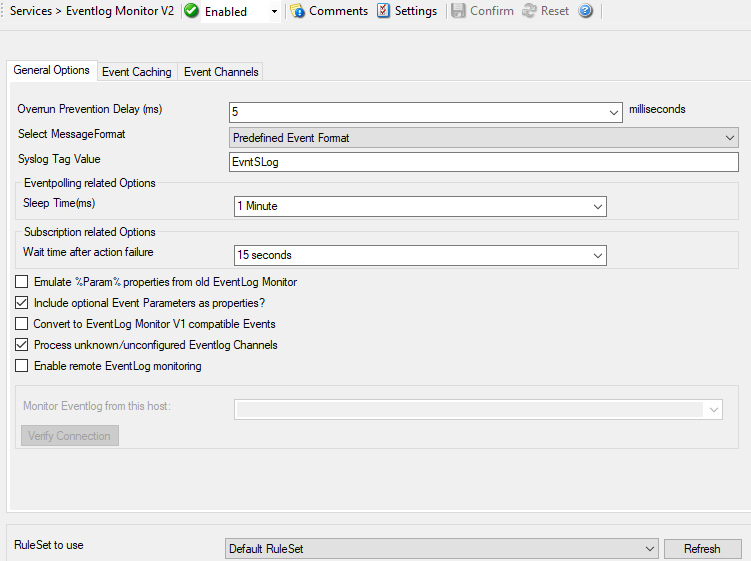The image size is (751, 561).
Task: Open the Overrun Prevention Delay dropdown
Action: point(614,112)
